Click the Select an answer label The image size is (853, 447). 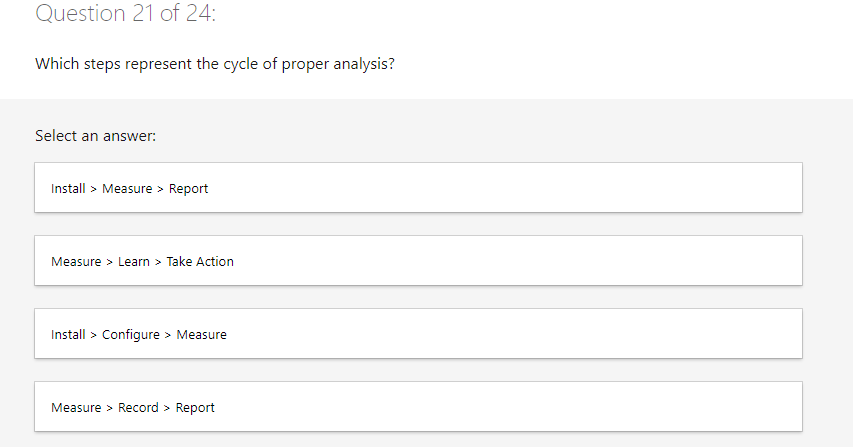(95, 135)
